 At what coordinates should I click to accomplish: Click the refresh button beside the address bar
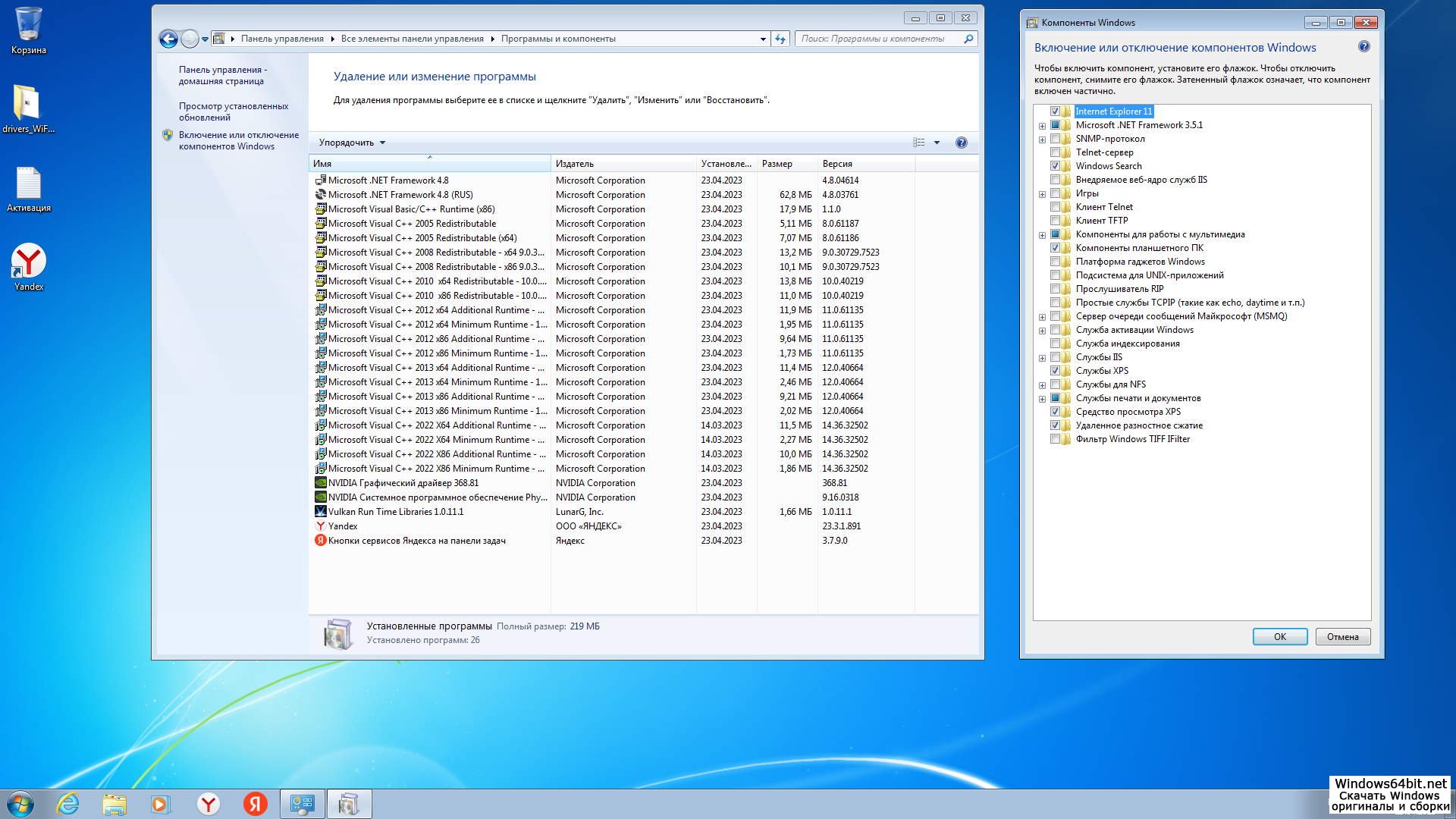(x=780, y=39)
